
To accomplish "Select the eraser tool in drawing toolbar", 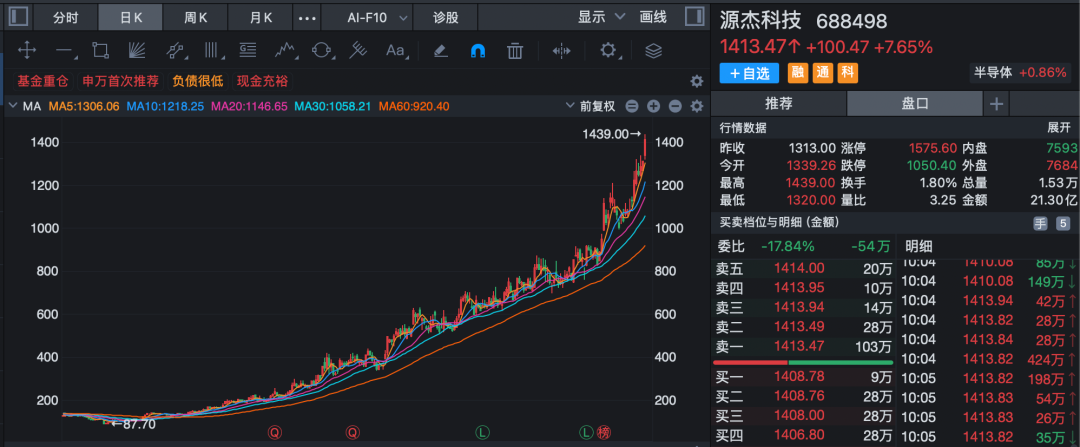I will (x=440, y=50).
